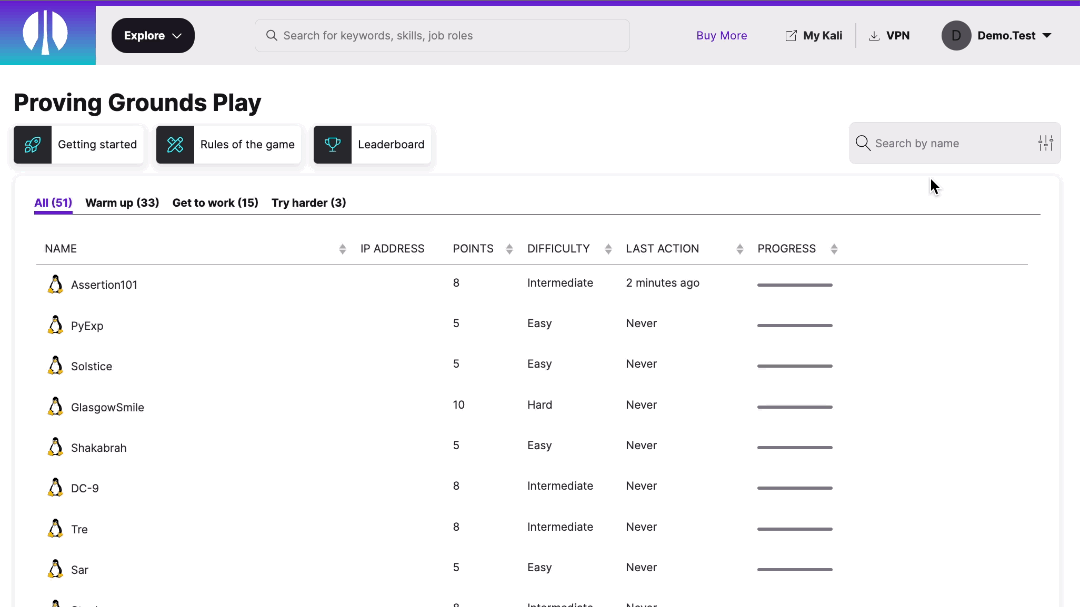Open the Buy More link
Image resolution: width=1080 pixels, height=608 pixels.
pos(721,35)
